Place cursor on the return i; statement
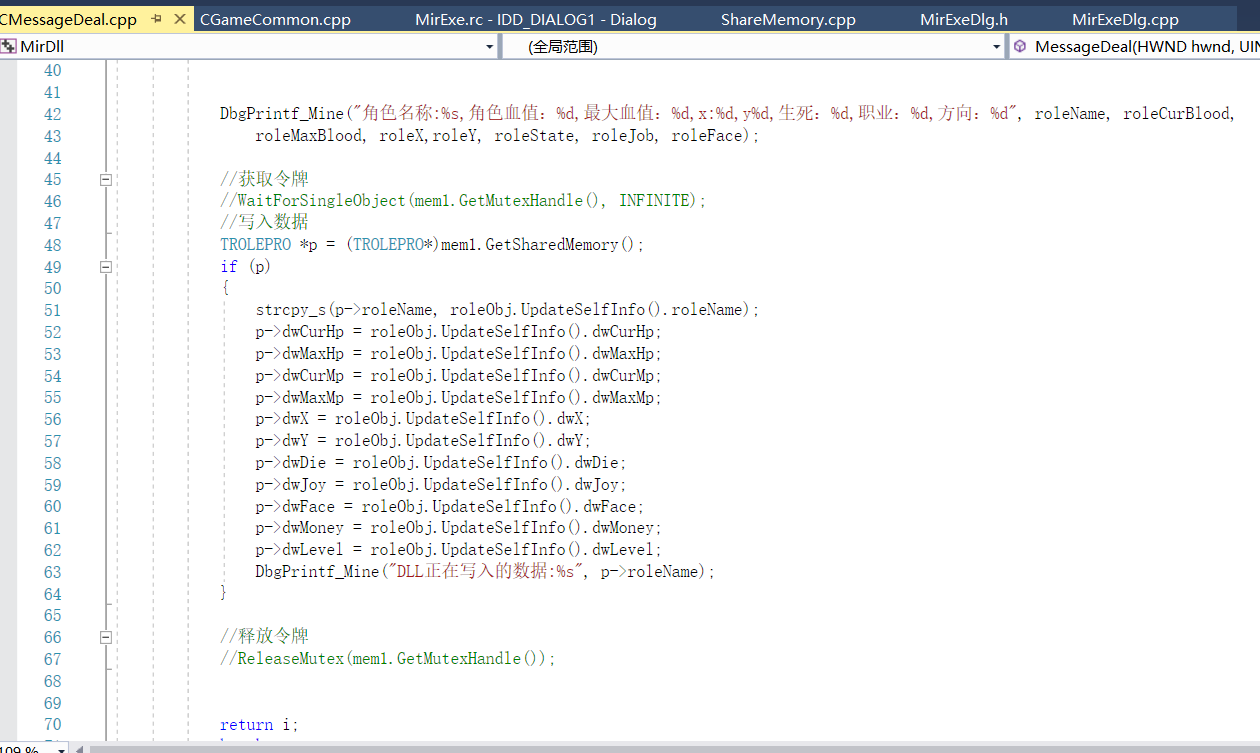The height and width of the screenshot is (753, 1260). coord(259,725)
